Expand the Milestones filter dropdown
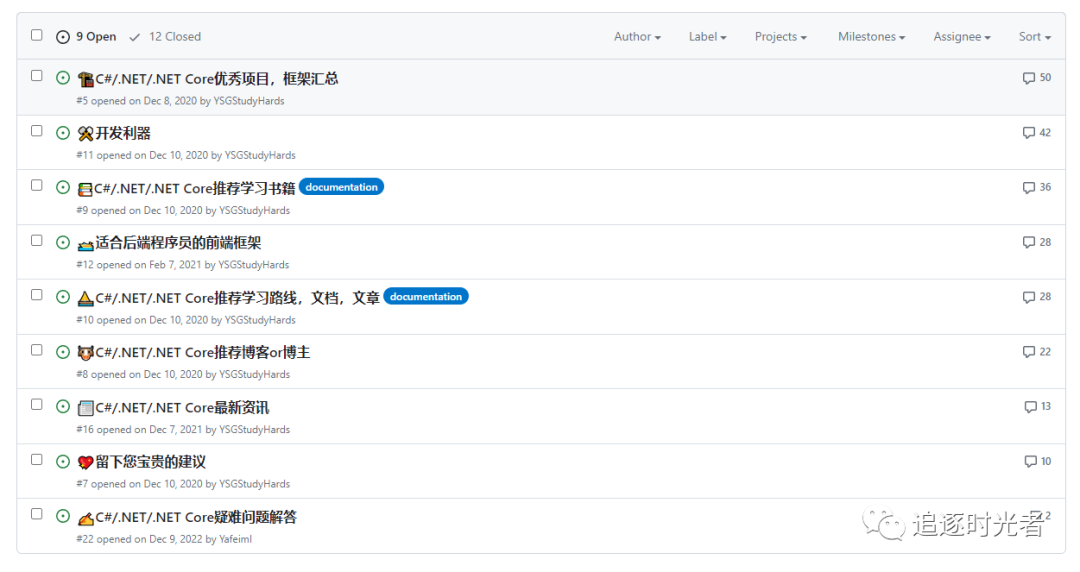This screenshot has width=1080, height=572. click(871, 37)
